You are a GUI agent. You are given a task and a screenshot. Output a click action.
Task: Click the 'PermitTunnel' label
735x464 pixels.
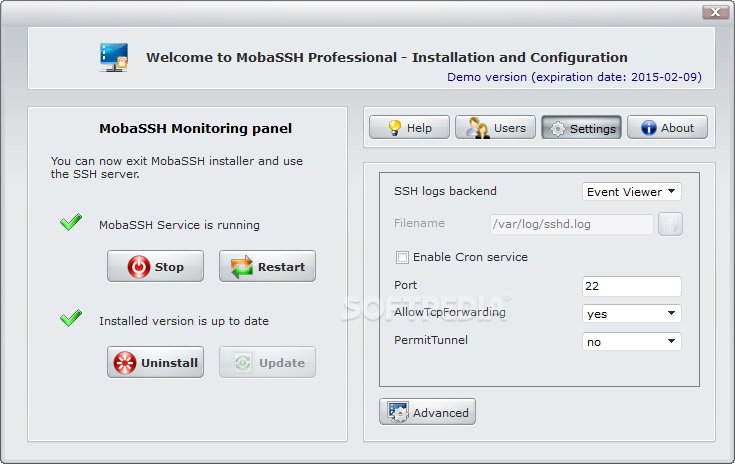tap(431, 340)
